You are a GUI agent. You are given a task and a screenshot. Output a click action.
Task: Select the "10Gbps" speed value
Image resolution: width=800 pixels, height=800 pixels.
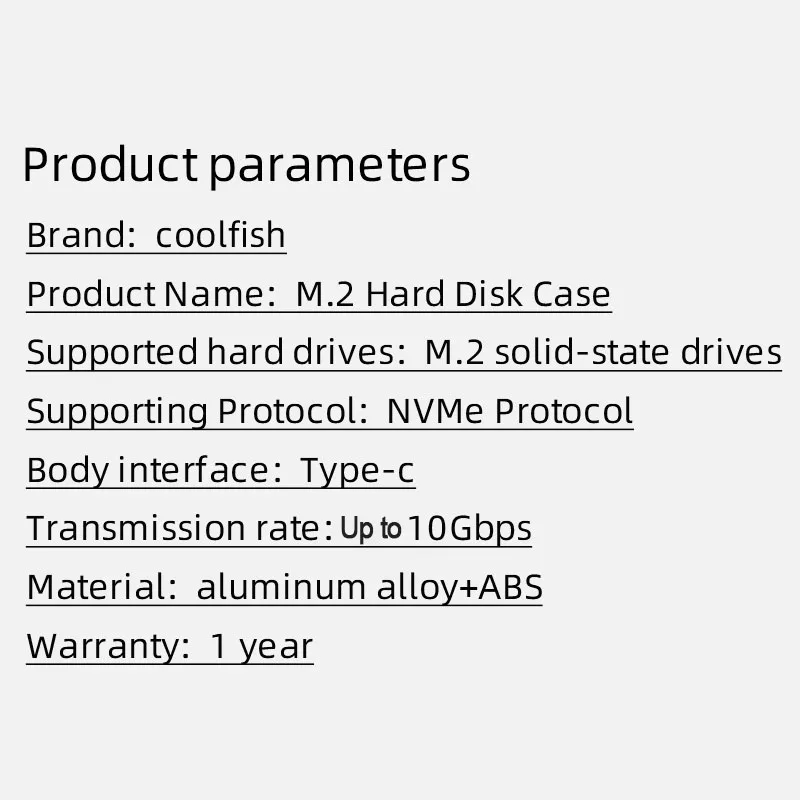click(x=469, y=528)
